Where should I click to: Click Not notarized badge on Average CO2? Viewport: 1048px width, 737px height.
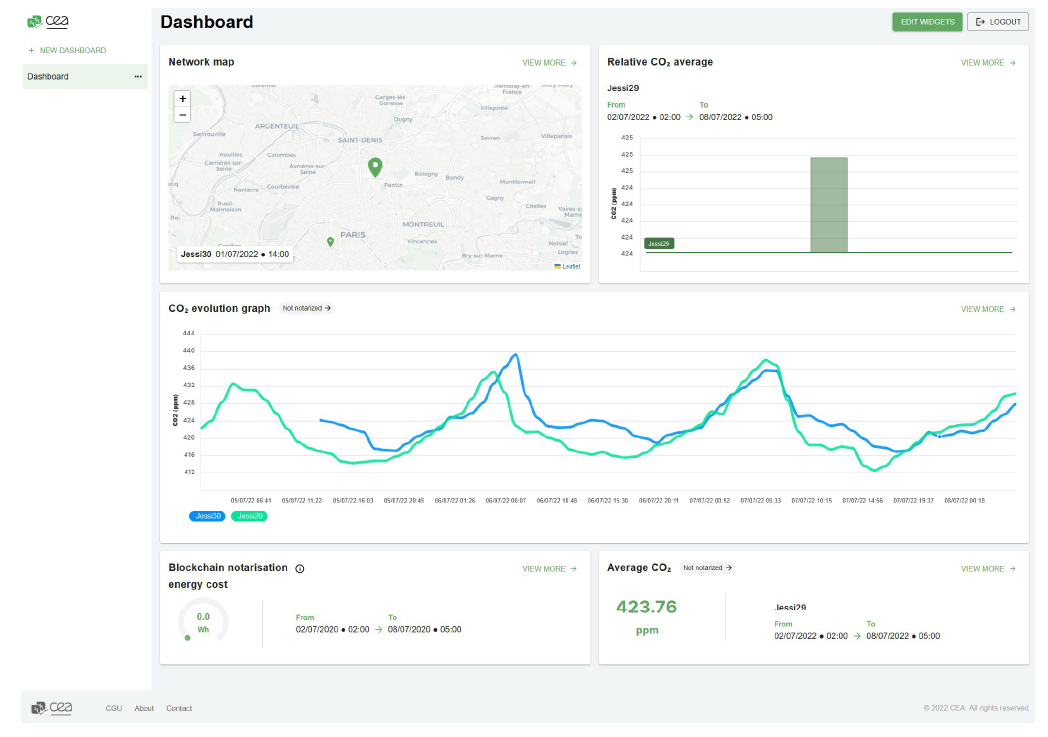[707, 567]
